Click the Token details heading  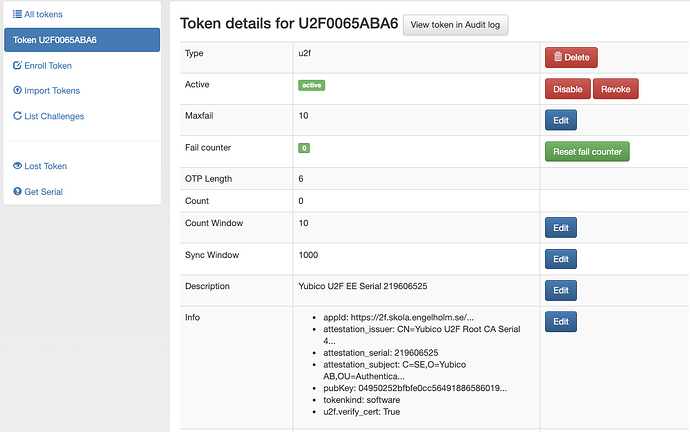coord(289,23)
